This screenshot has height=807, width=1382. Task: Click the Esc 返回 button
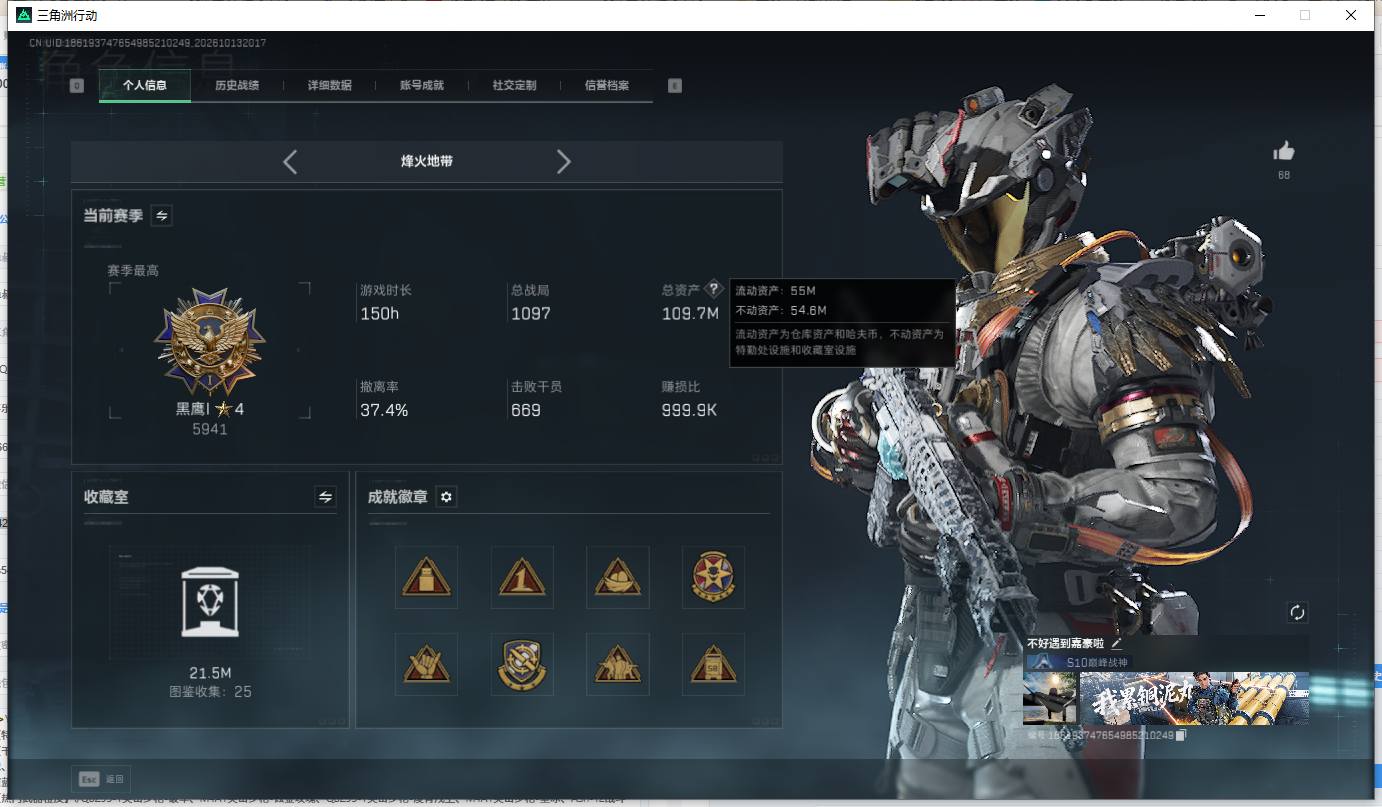point(101,779)
